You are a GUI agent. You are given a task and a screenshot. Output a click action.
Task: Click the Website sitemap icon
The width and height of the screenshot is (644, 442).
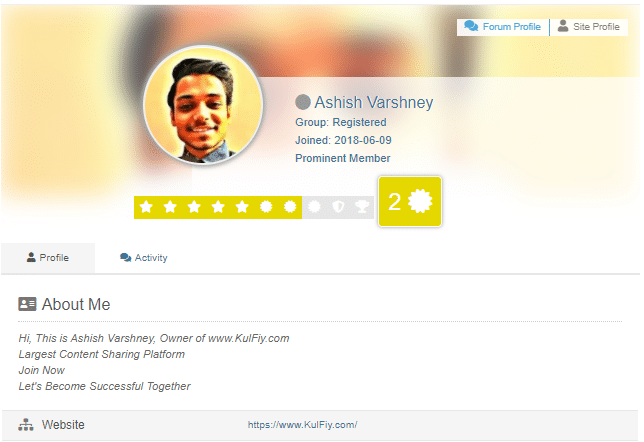point(26,425)
